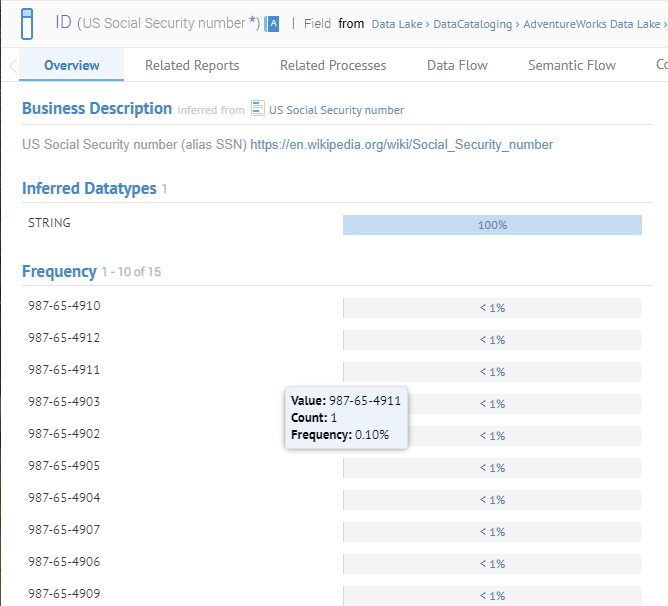
Task: Open the US Social Security number term link
Action: 337,110
